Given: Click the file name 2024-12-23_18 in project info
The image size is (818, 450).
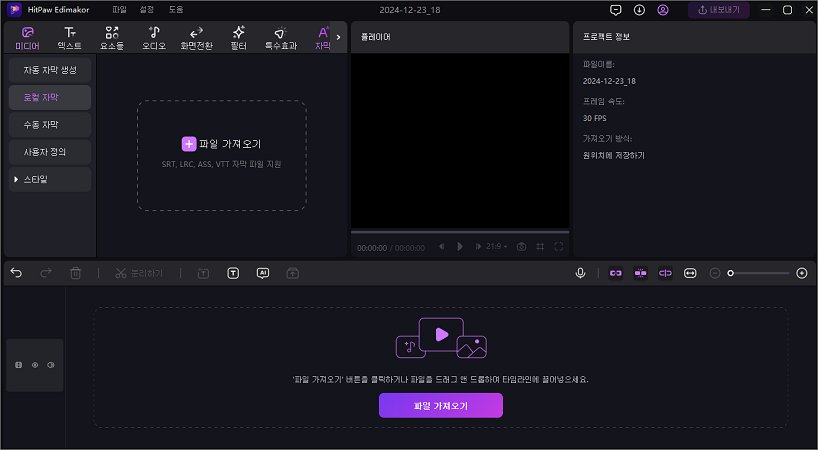Looking at the screenshot, I should [x=609, y=81].
